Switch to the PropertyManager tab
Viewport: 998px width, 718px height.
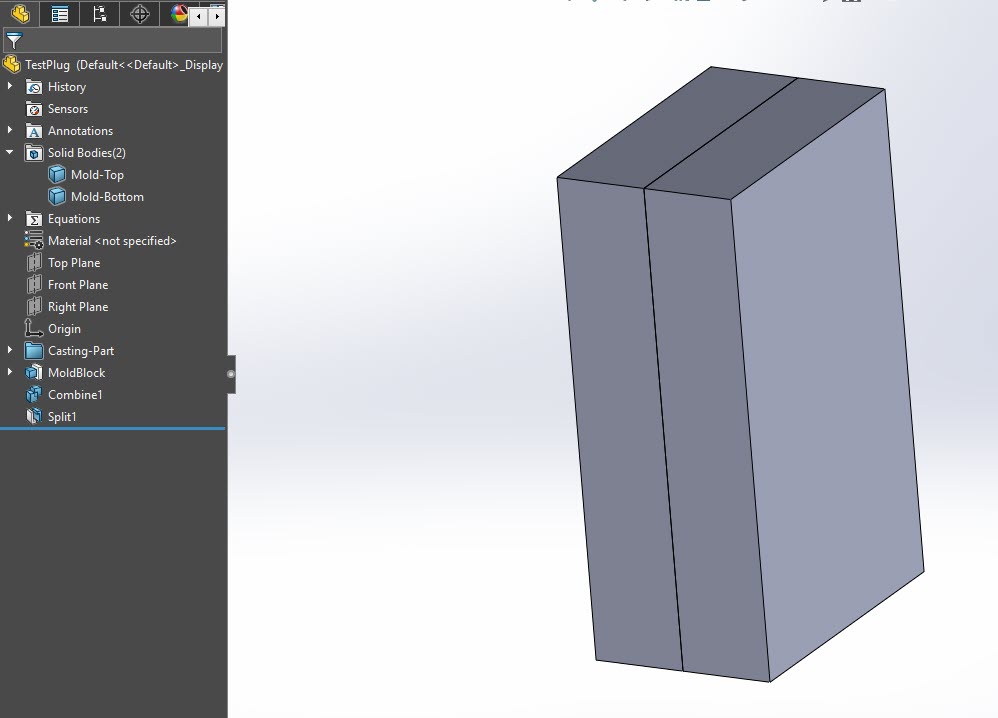coord(60,13)
